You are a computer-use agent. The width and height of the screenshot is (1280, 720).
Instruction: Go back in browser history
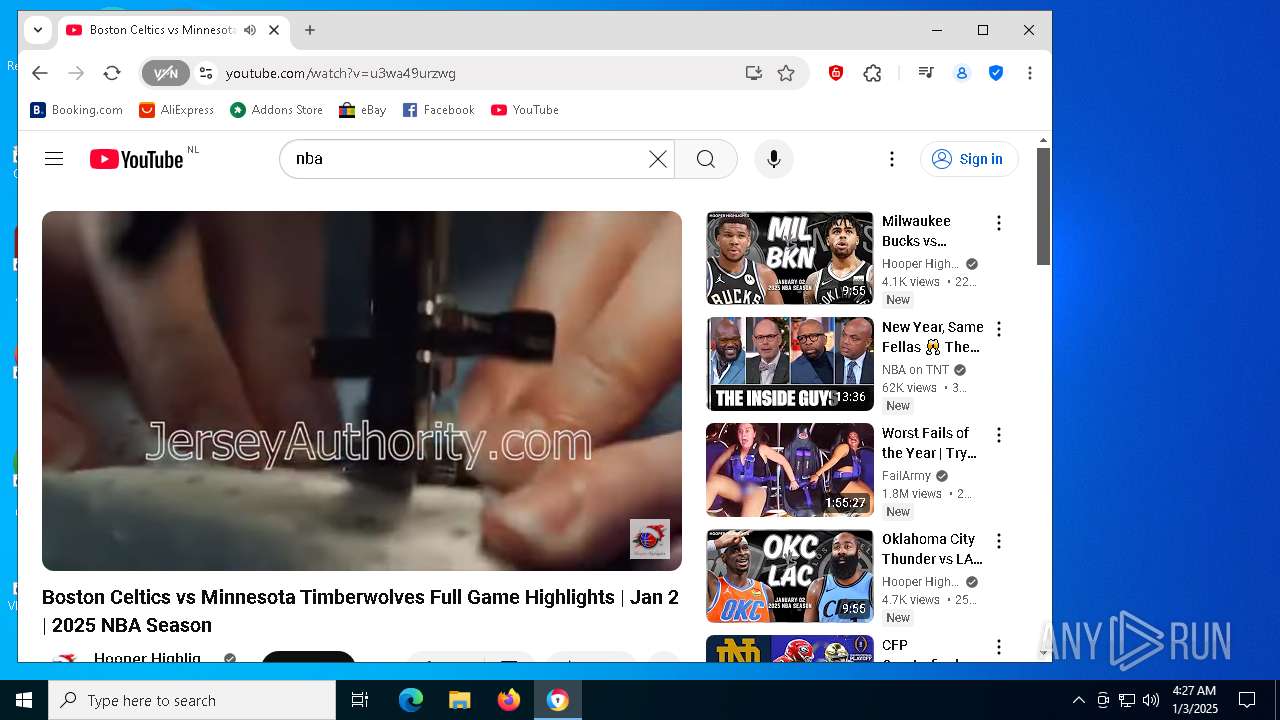coord(40,73)
